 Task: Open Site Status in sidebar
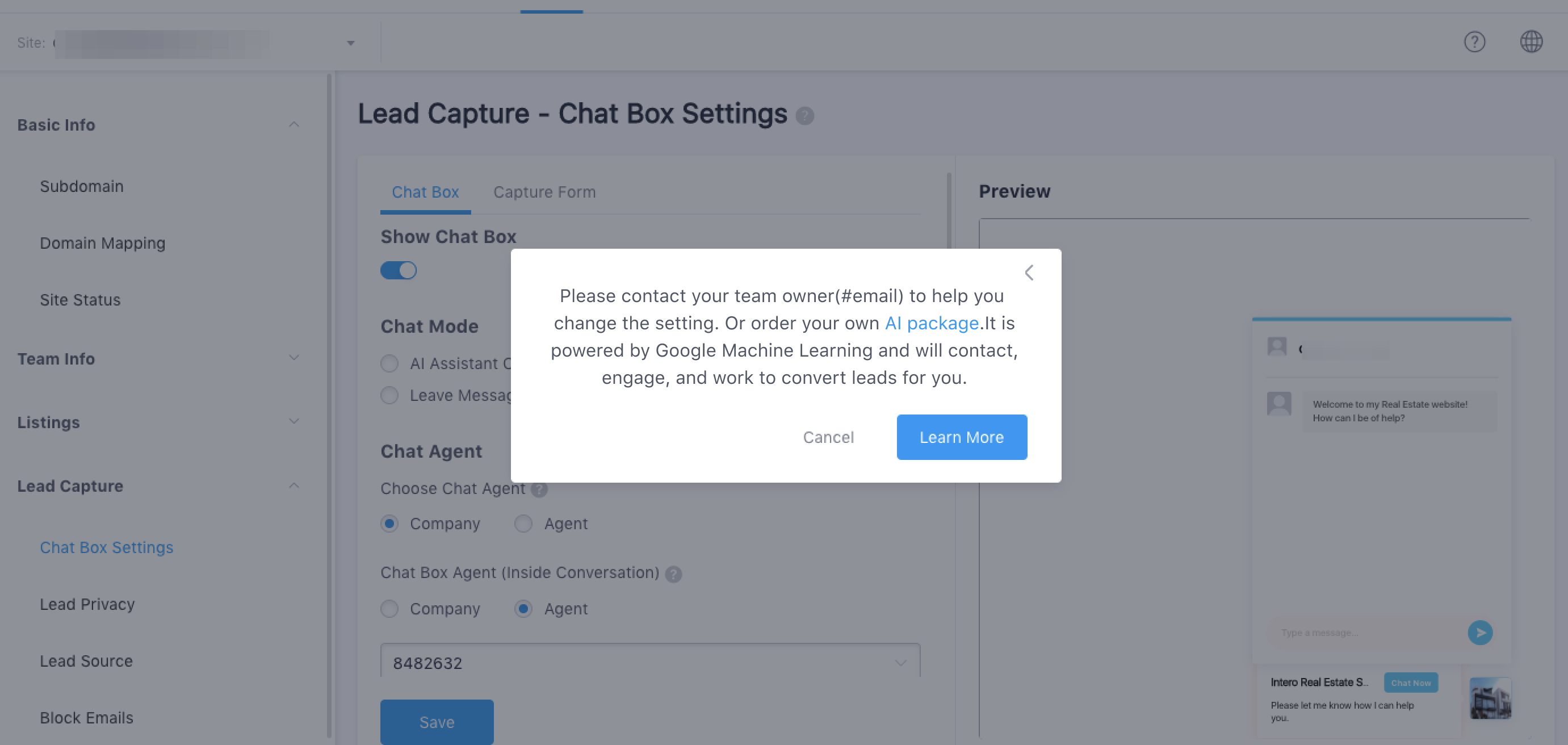[79, 300]
